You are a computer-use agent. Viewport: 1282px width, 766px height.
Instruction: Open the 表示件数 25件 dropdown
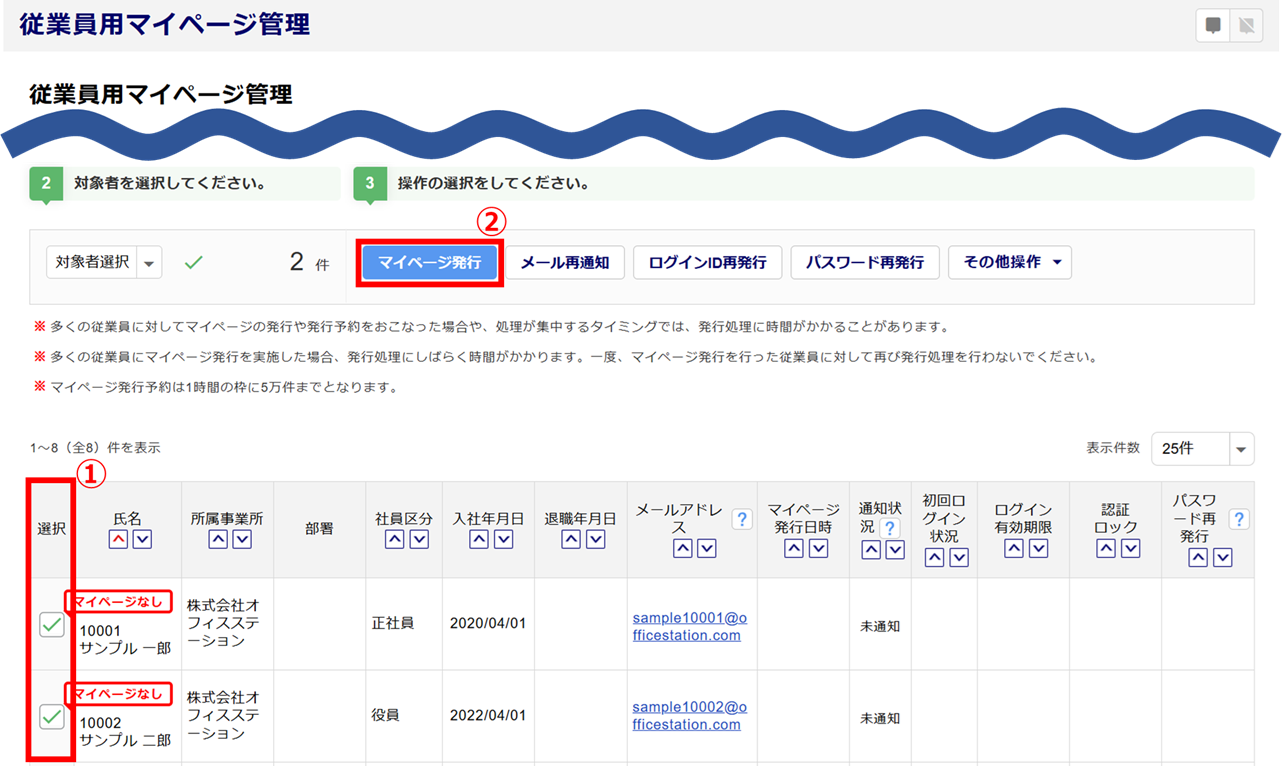click(1202, 449)
